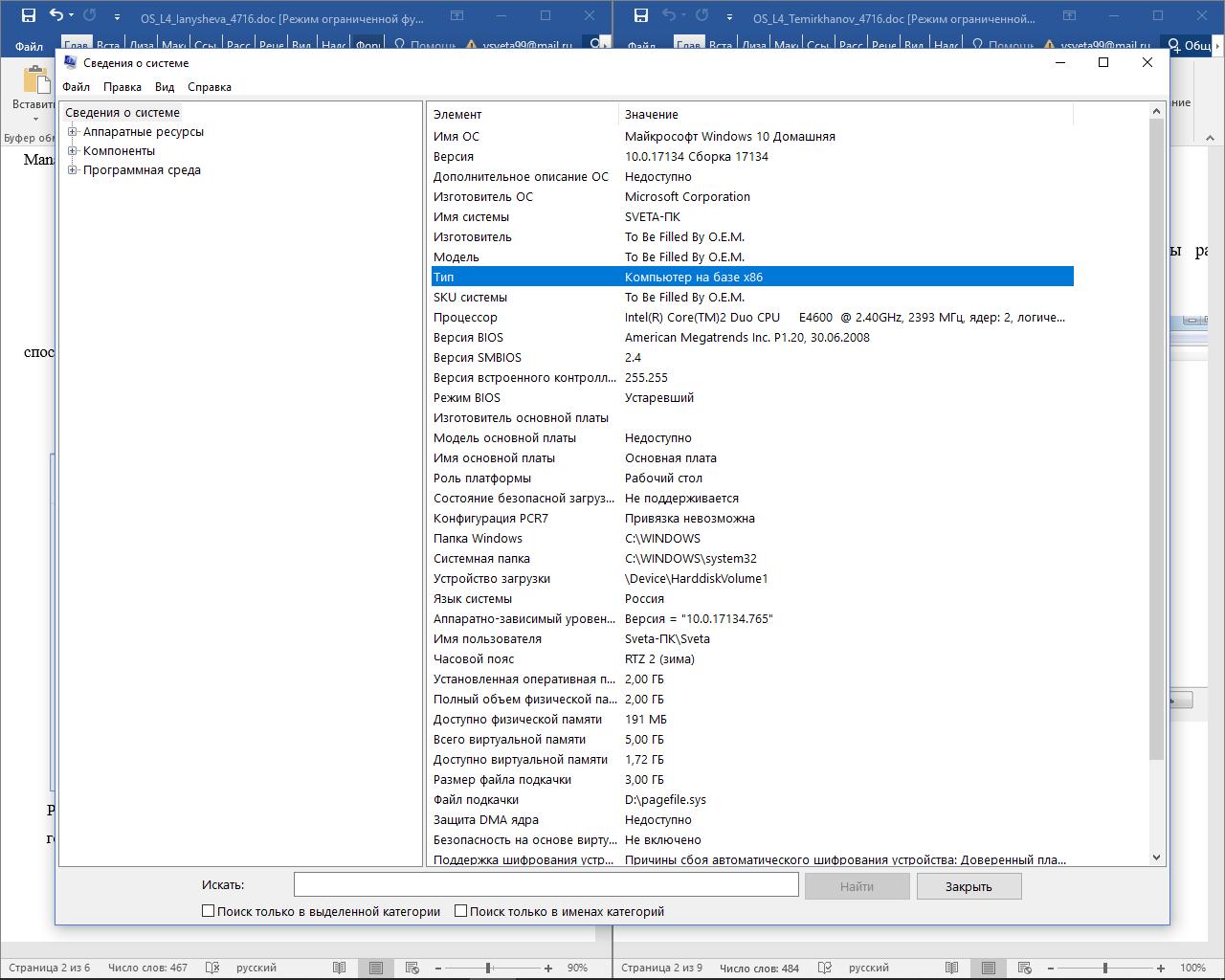Click zoom slider in right Word status bar

(1105, 968)
